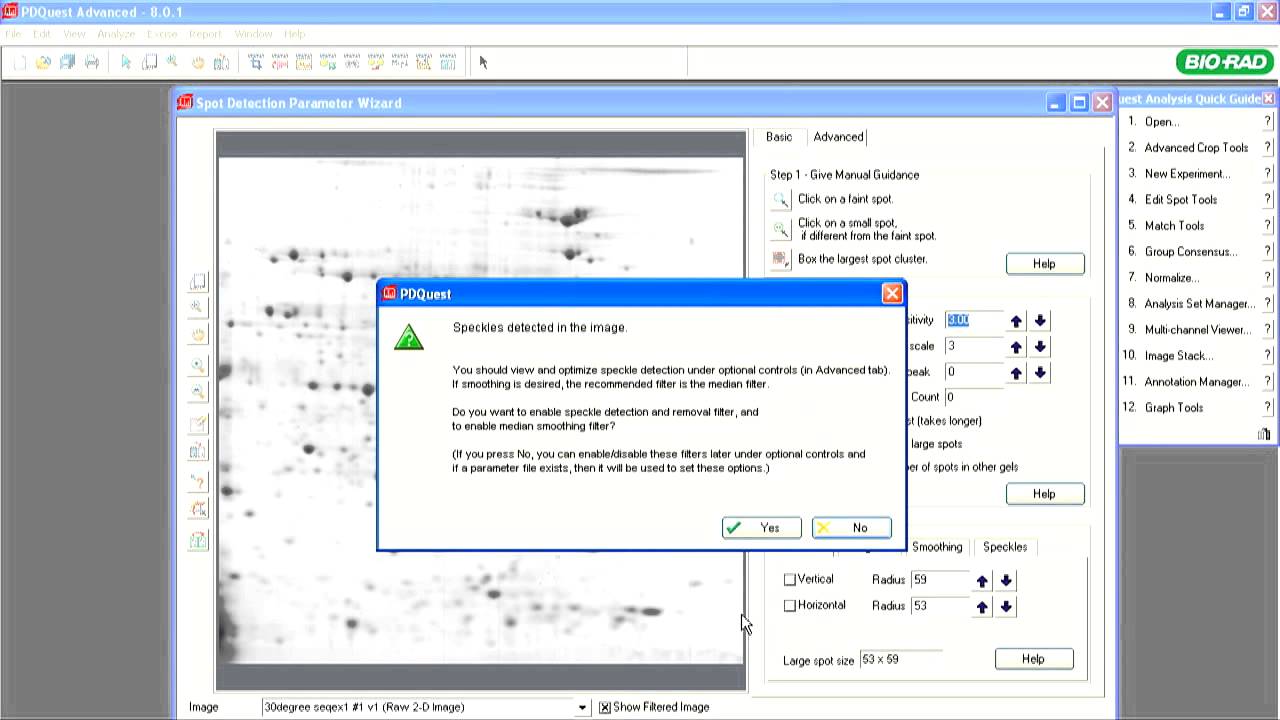
Task: Switch to the Basic tab
Action: pos(779,137)
